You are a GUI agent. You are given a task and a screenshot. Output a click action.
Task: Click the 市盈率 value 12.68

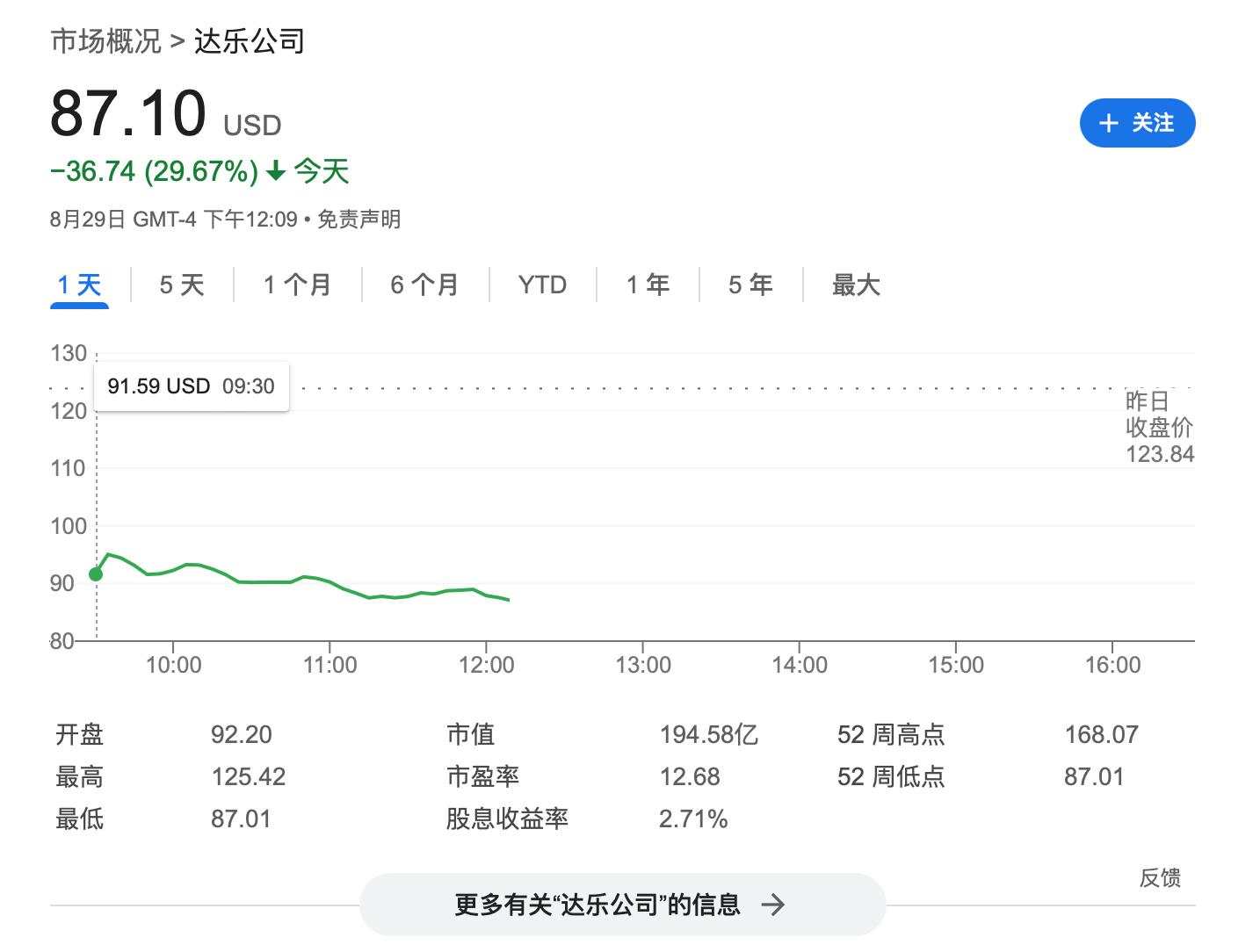690,776
